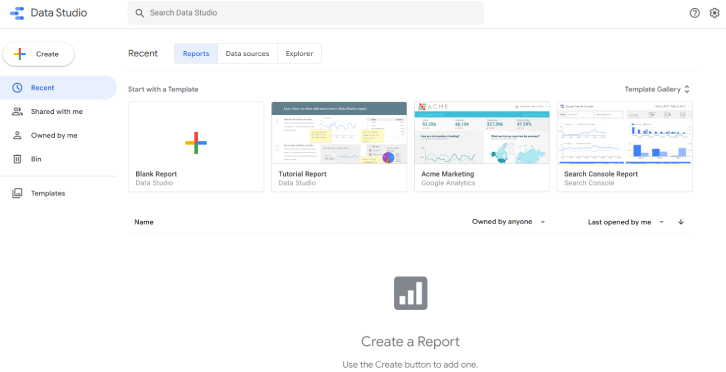Click the Create a Report heading text

(410, 341)
